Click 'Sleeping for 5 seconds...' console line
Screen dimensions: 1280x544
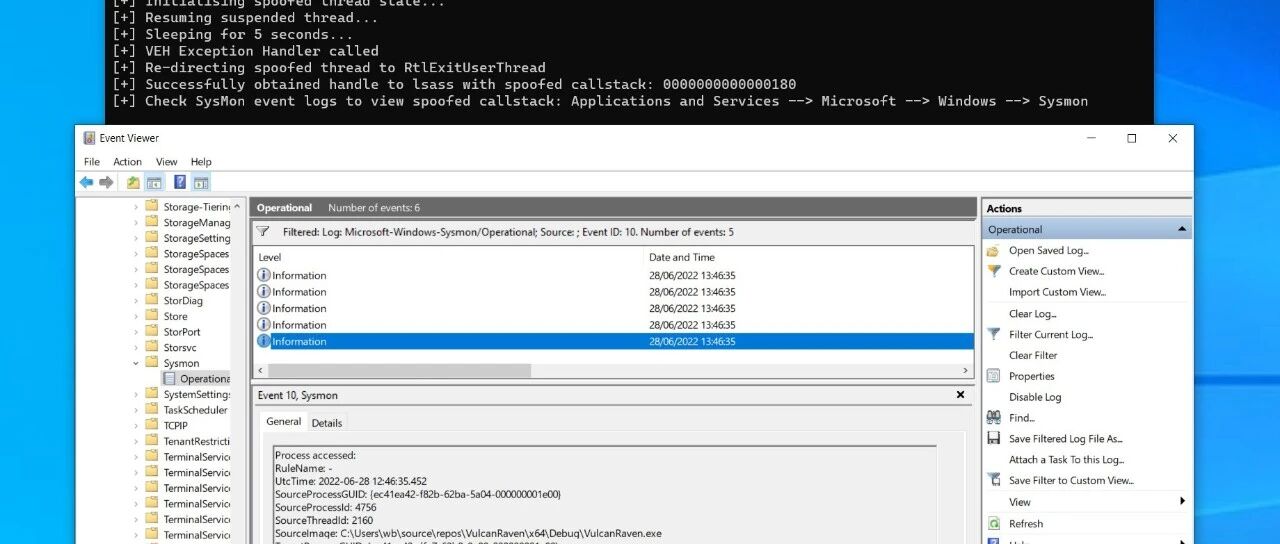click(233, 34)
